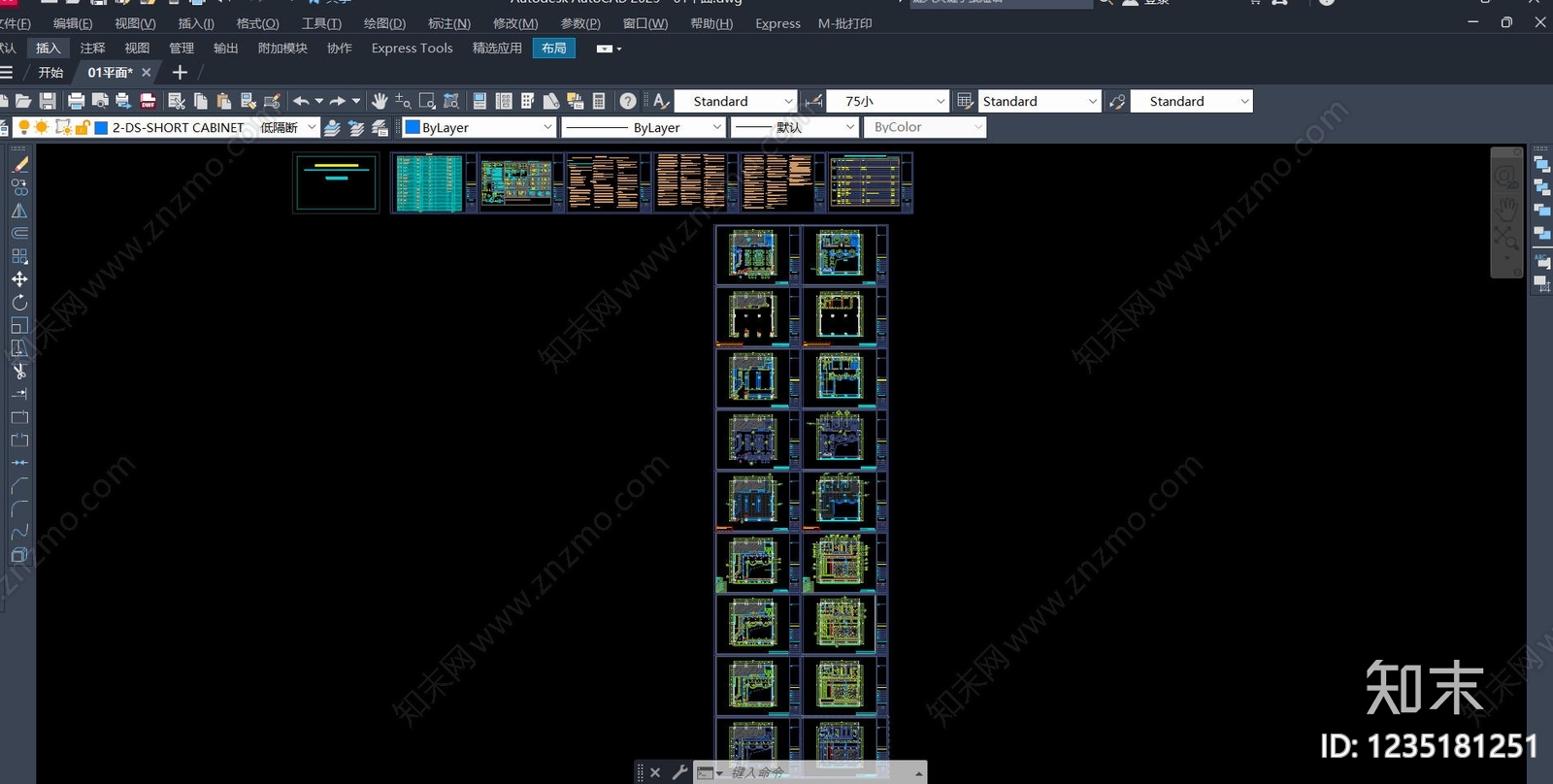Click the blue layer color swatch
The width and height of the screenshot is (1553, 784).
click(101, 127)
